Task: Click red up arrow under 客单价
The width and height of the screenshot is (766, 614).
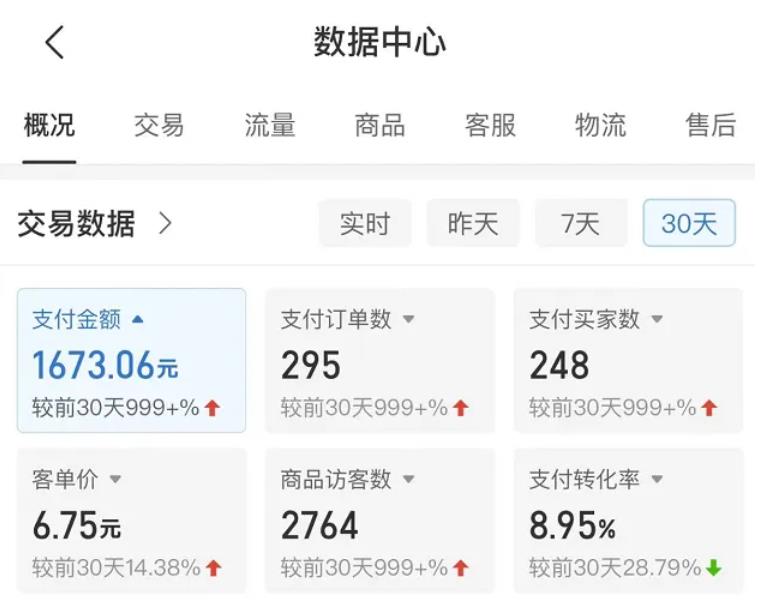Action: tap(213, 568)
